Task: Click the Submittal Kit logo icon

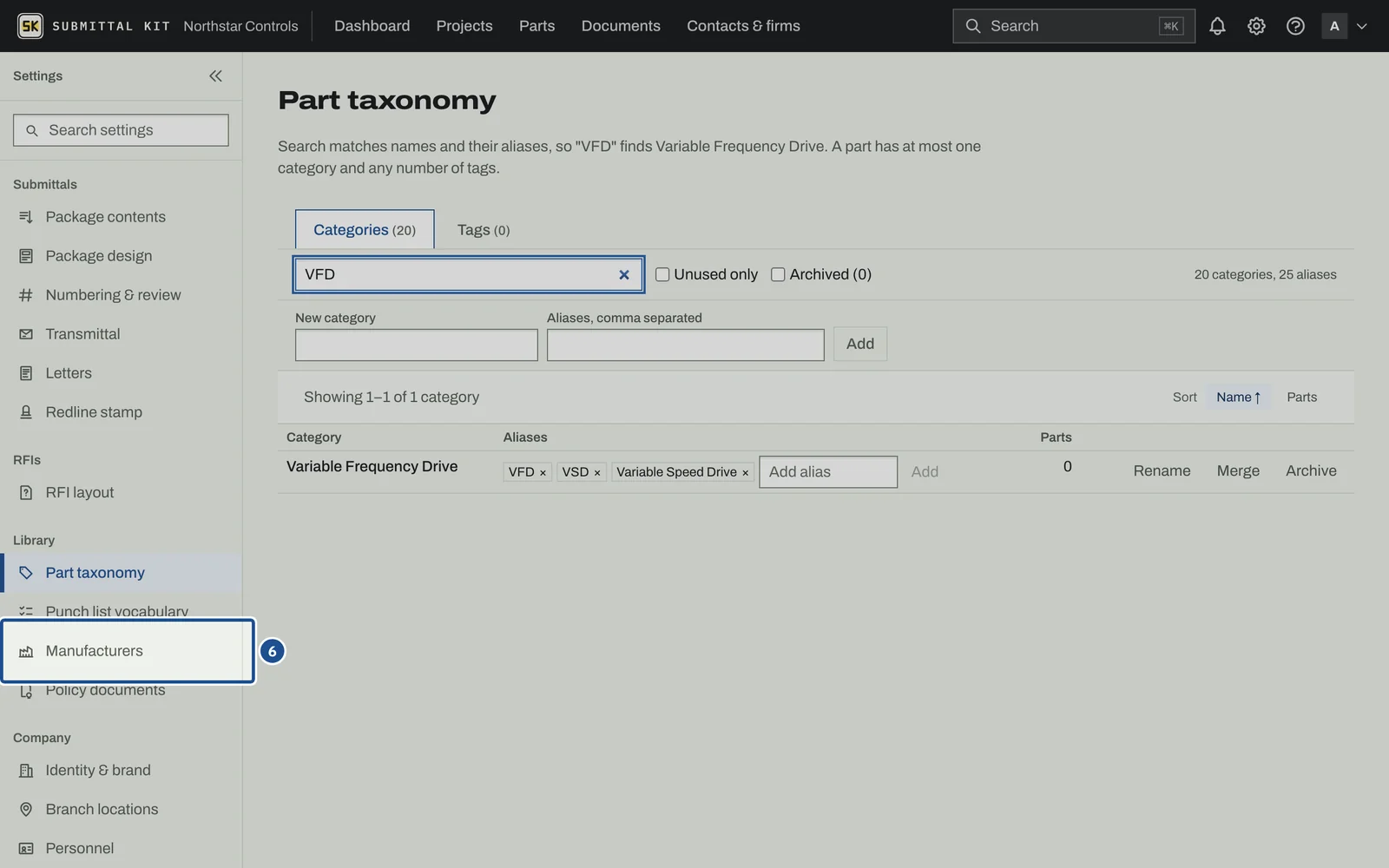Action: tap(30, 26)
